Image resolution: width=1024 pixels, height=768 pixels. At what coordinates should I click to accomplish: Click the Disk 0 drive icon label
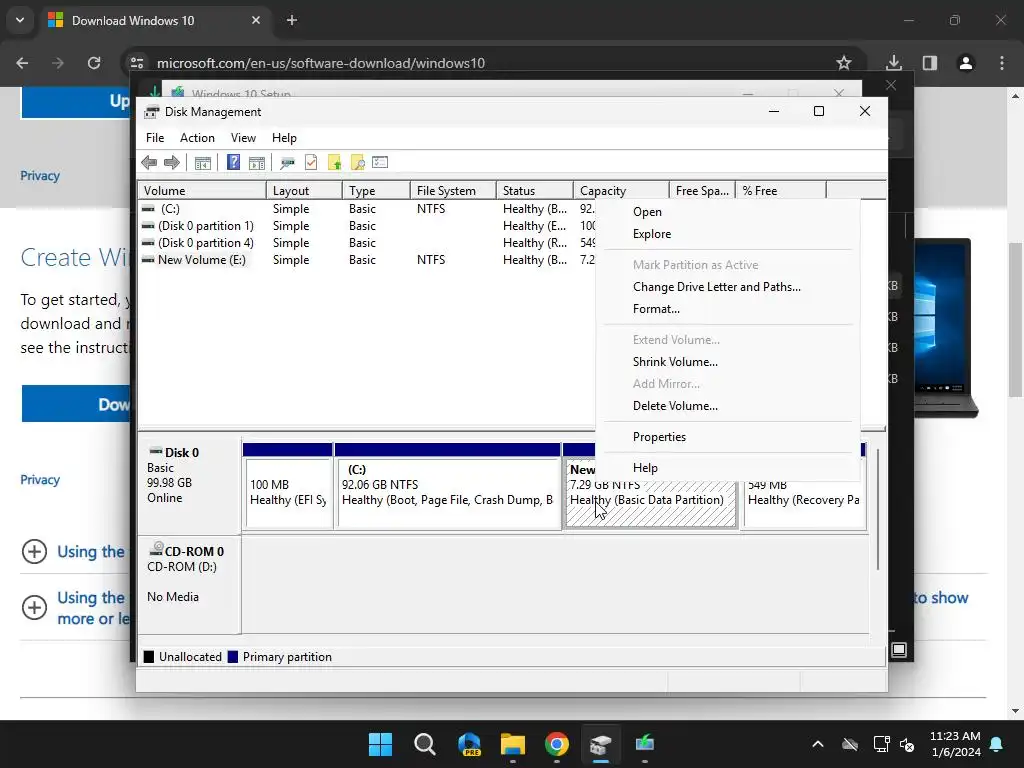pyautogui.click(x=174, y=453)
